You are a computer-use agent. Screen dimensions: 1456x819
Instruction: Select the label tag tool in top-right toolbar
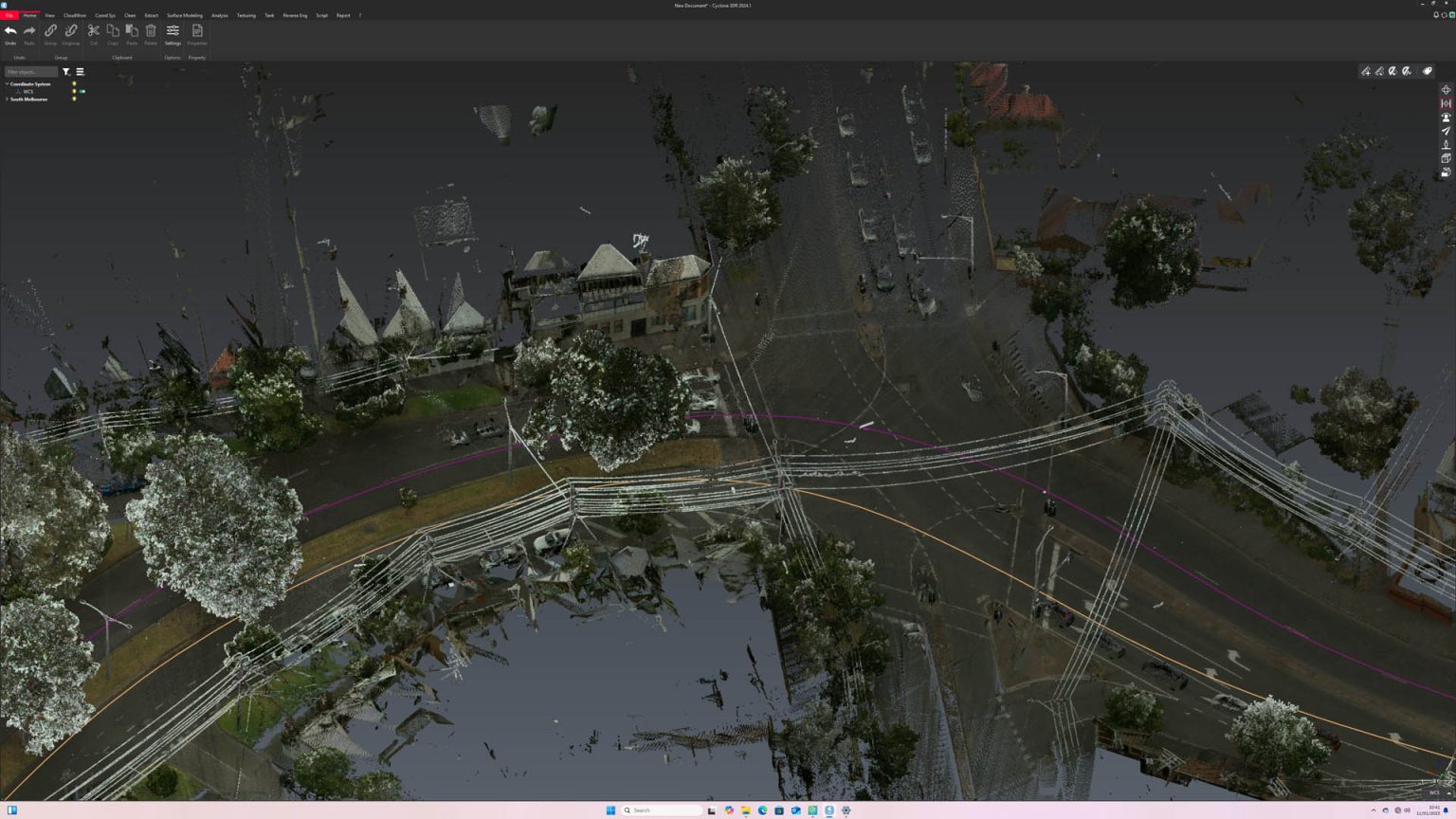point(1427,70)
